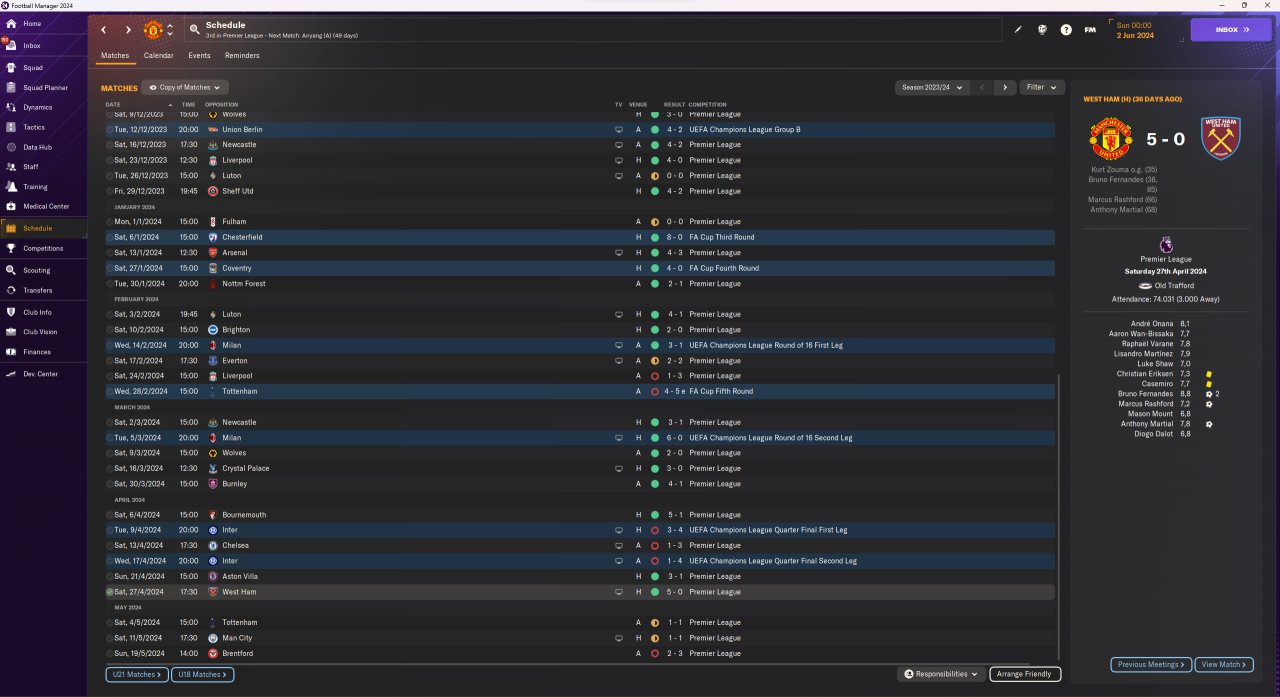Toggle the Coventry row selection marker
Screen dimensions: 1280x697
point(110,268)
